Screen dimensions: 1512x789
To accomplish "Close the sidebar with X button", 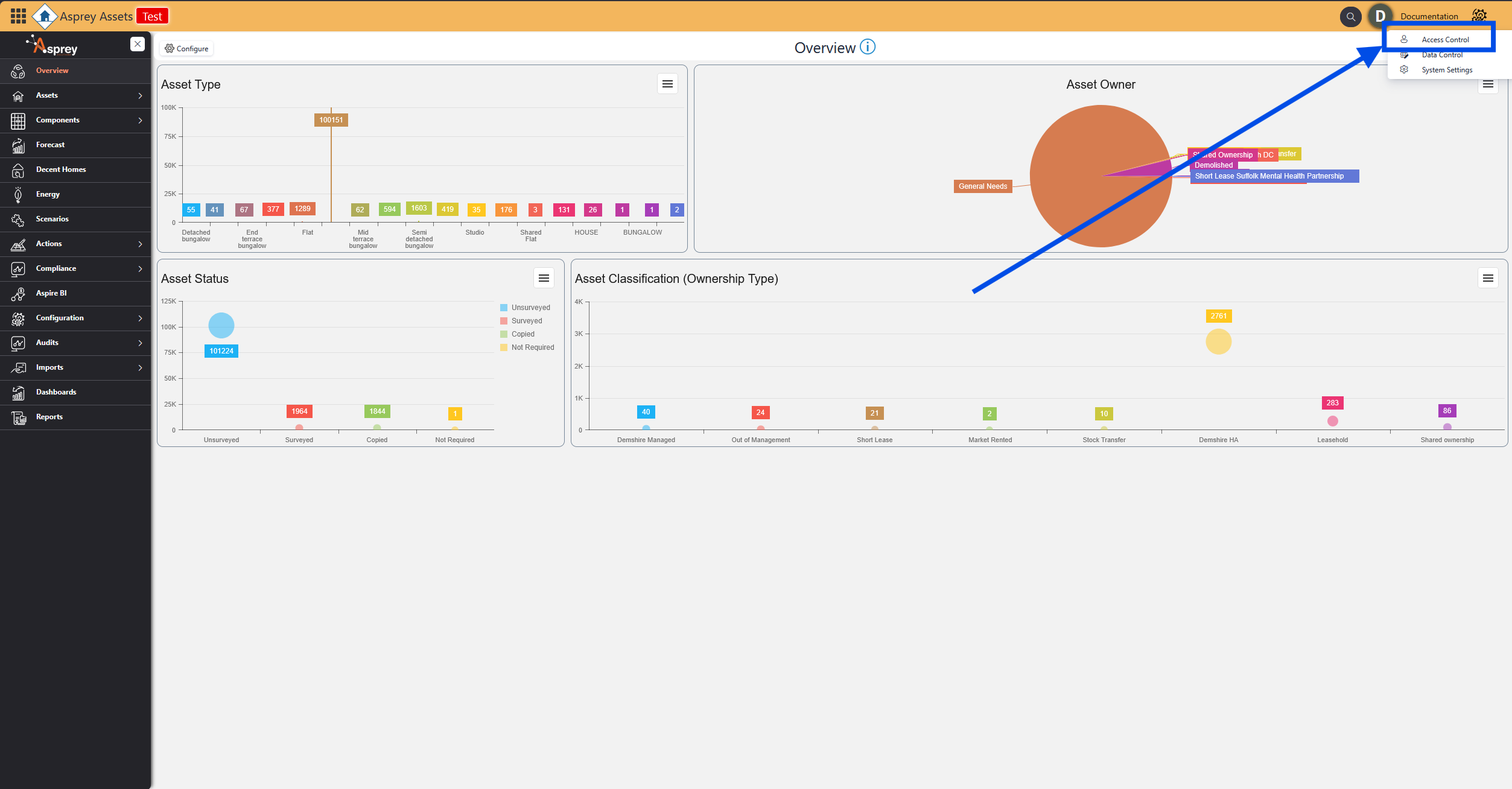I will (138, 44).
